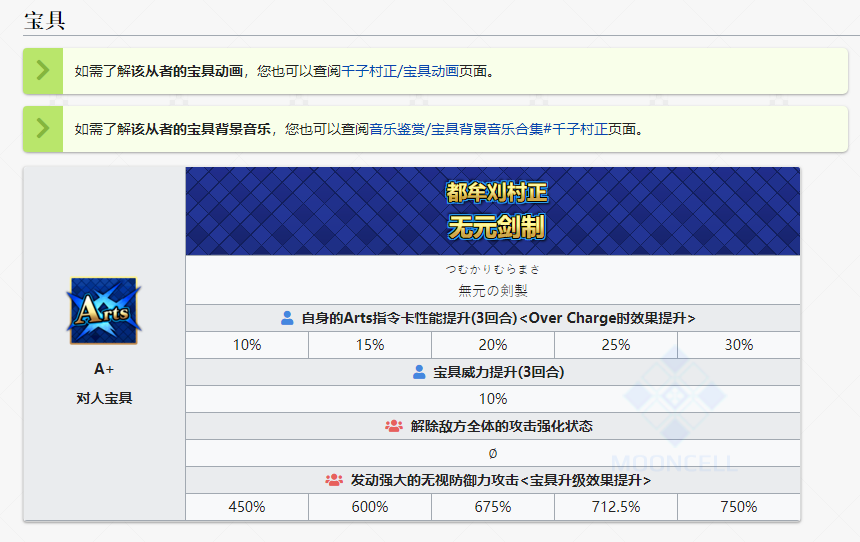The image size is (860, 542).
Task: Click the blue Arts card icon
Action: click(x=104, y=311)
